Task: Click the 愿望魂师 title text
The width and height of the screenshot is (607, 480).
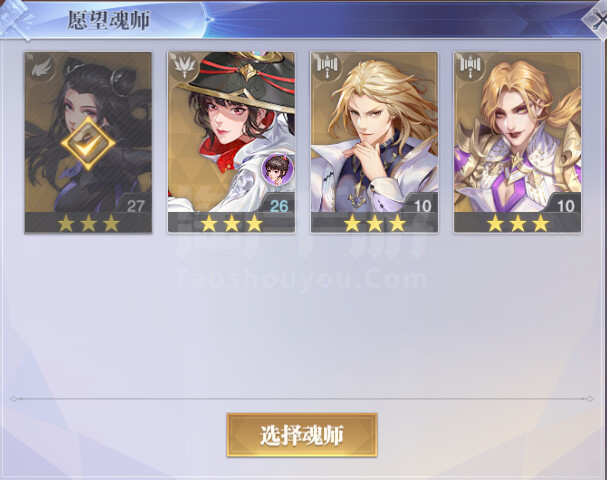Action: tap(108, 20)
